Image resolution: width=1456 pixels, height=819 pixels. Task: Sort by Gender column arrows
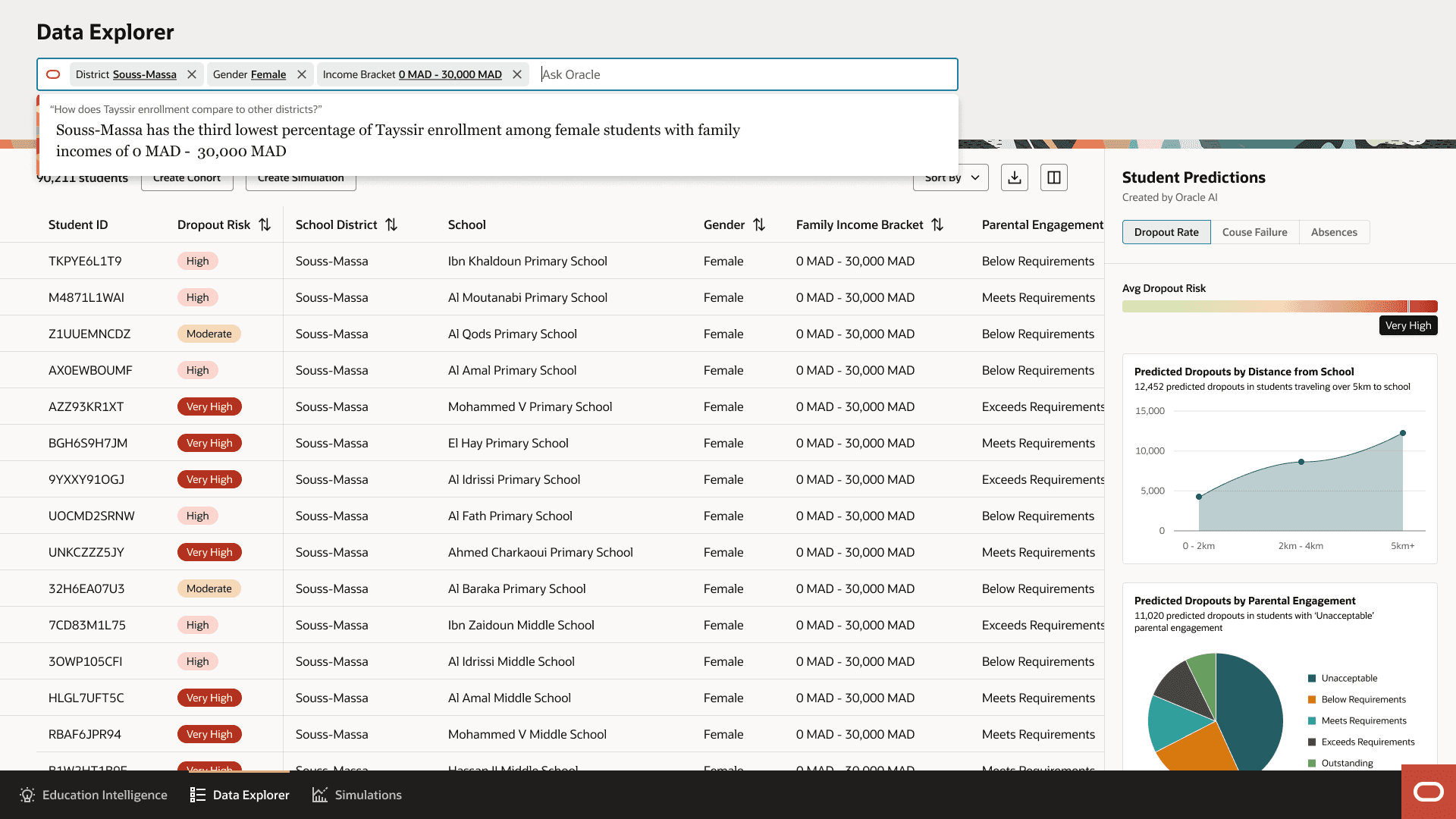click(x=759, y=224)
